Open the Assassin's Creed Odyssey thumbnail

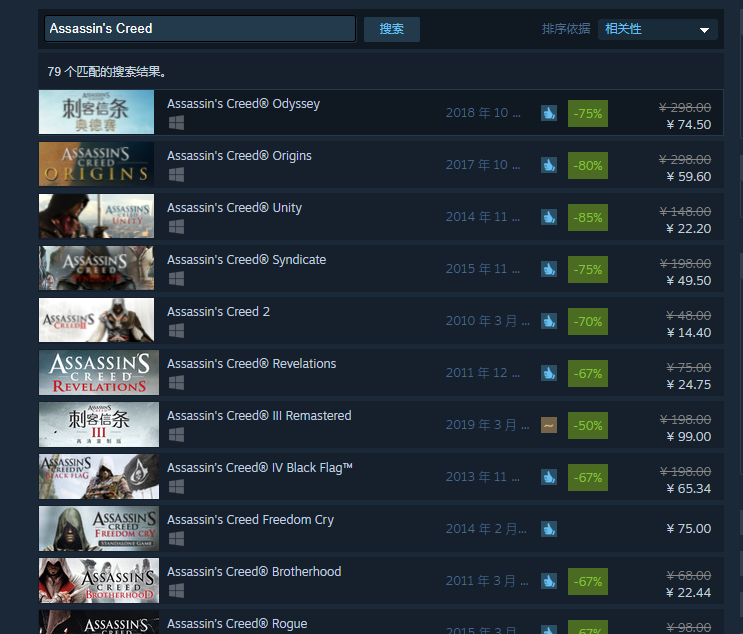[x=97, y=112]
